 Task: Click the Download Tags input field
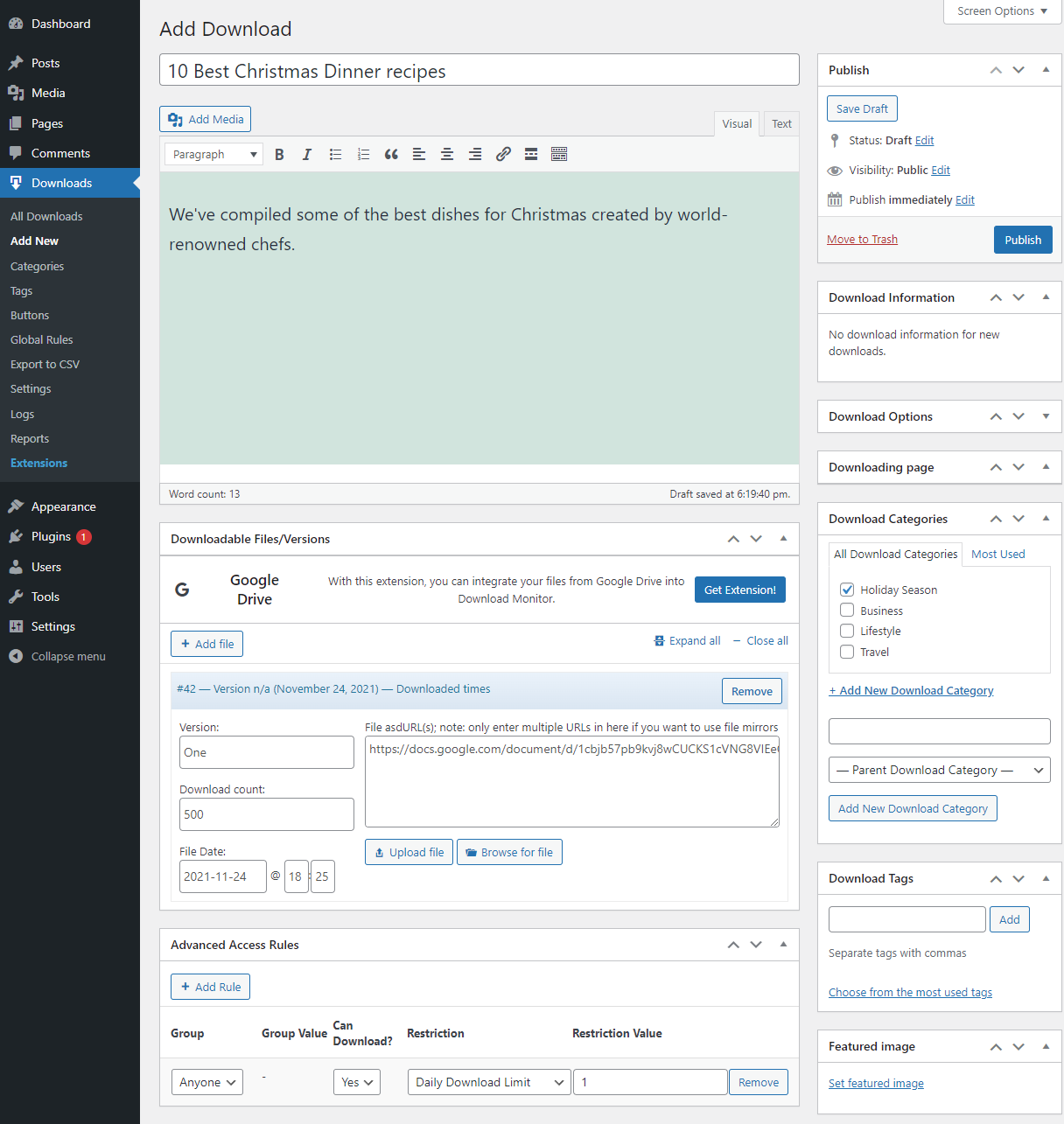906,919
